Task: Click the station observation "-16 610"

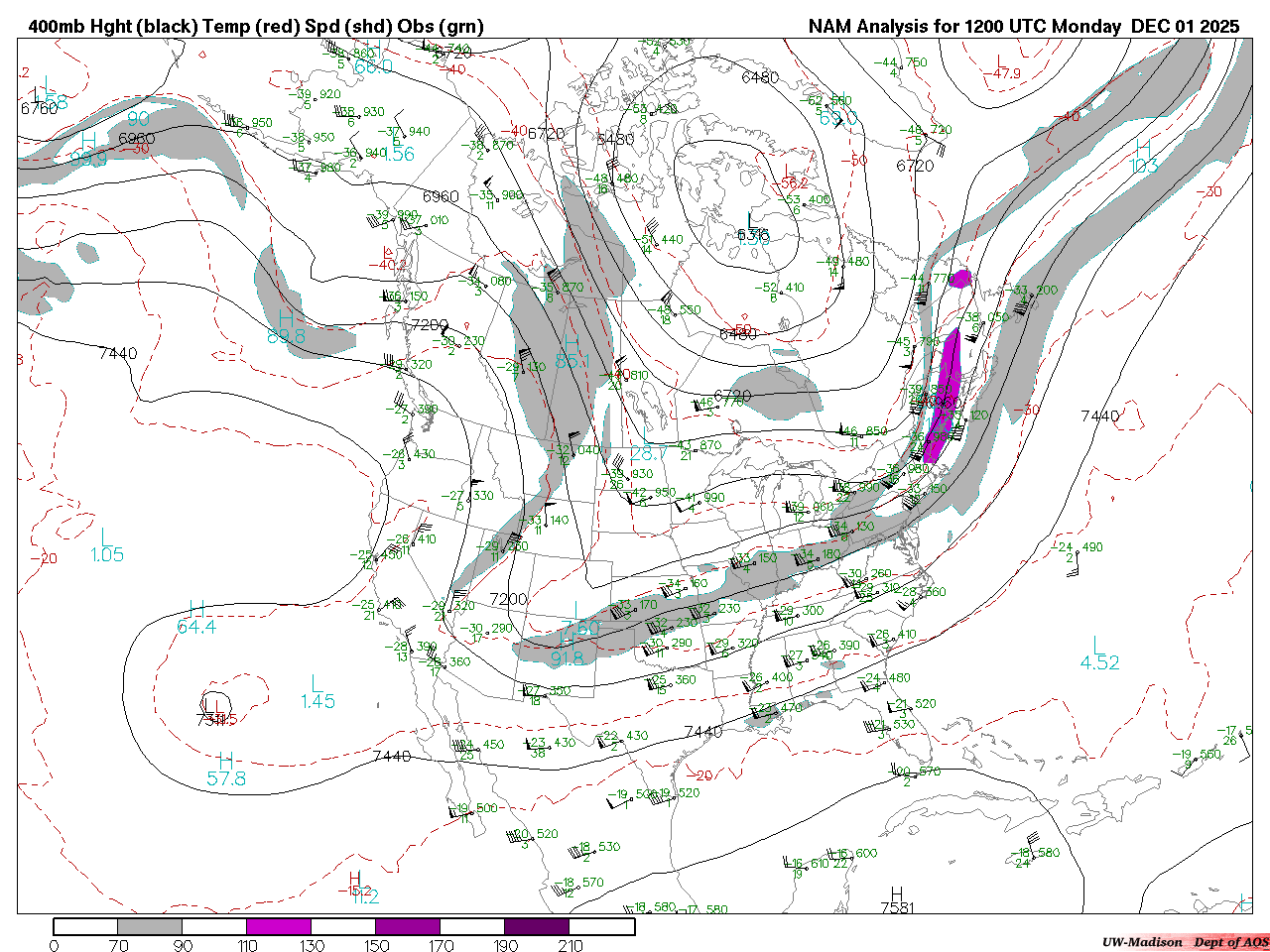Action: pos(807,864)
